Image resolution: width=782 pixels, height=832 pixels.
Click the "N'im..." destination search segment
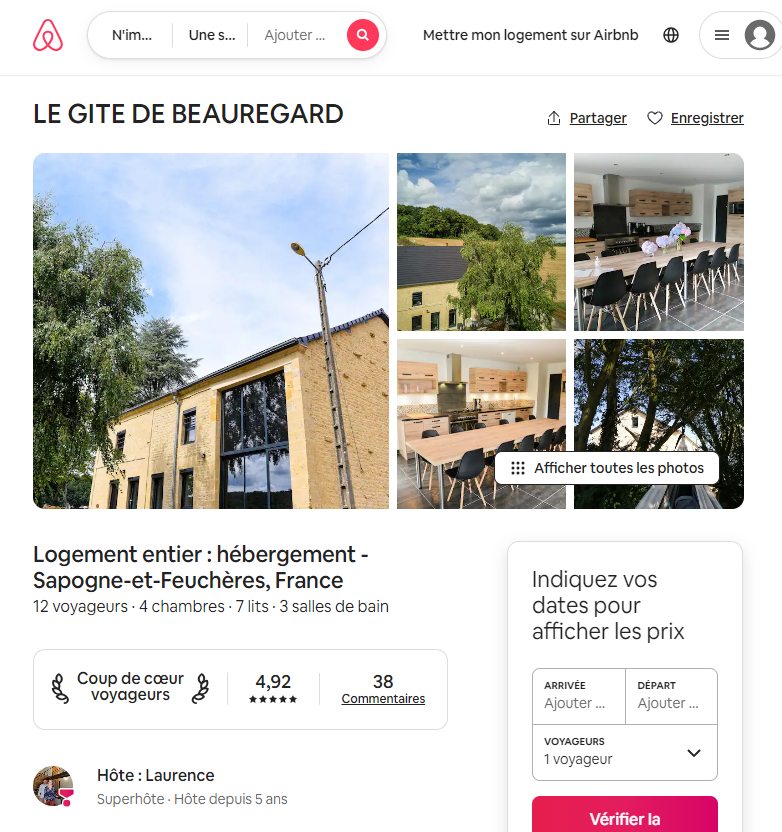(132, 35)
